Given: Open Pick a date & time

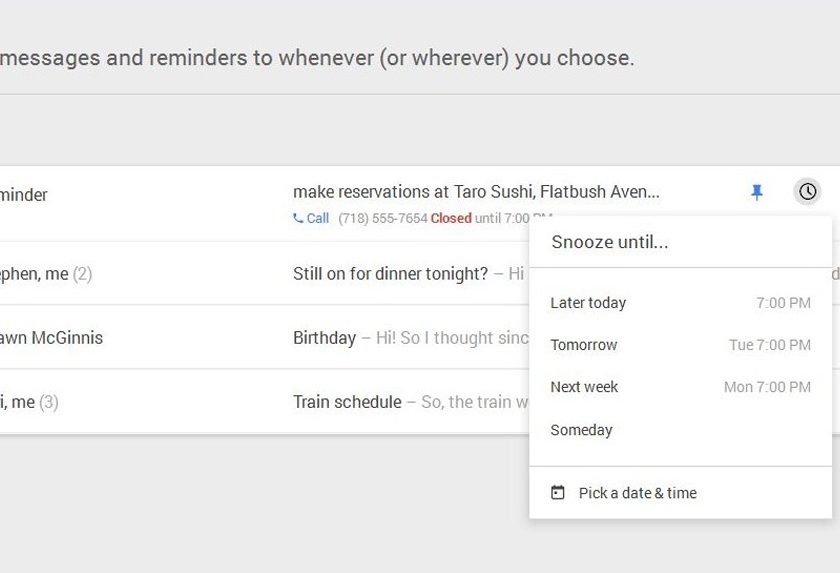Looking at the screenshot, I should [637, 493].
